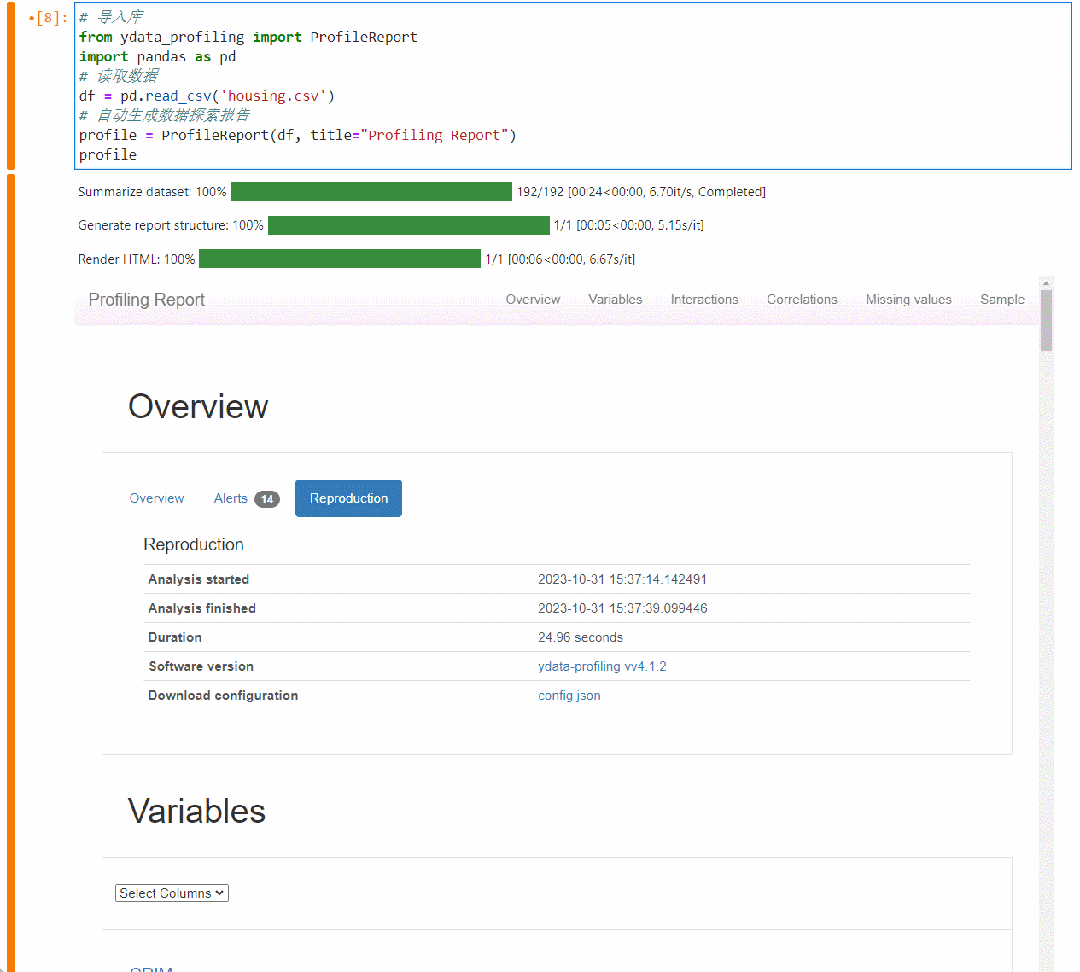This screenshot has width=1080, height=972.
Task: Click the report scrollbar thumb
Action: tap(1046, 320)
